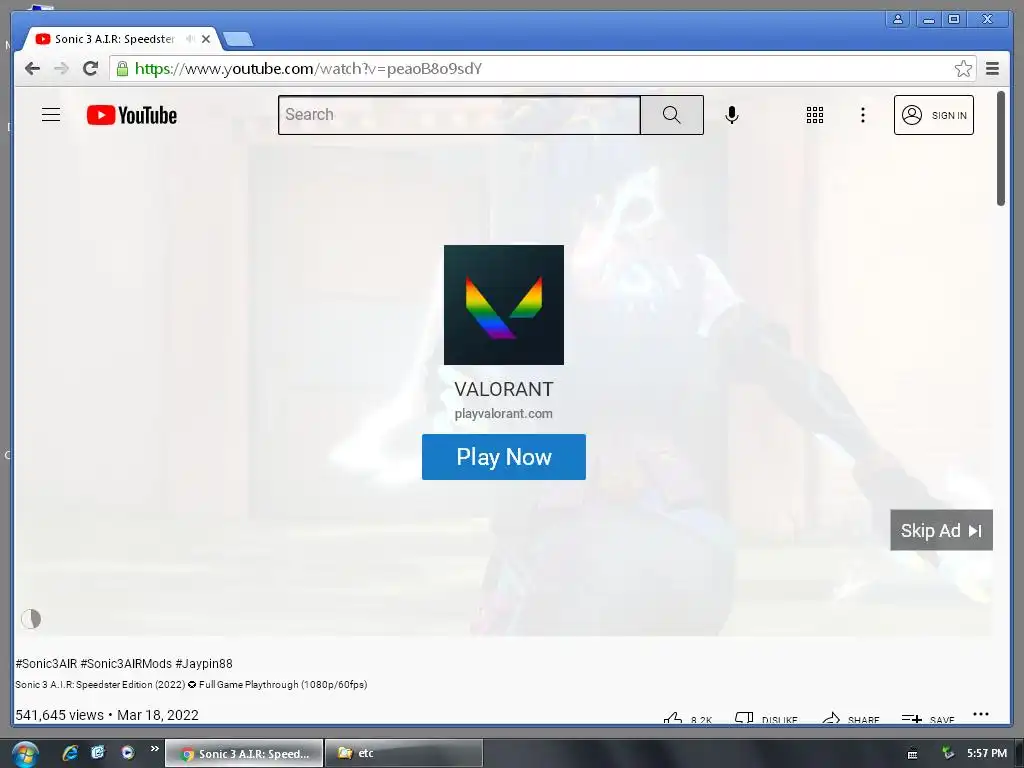This screenshot has width=1024, height=768.
Task: Search with voice microphone icon
Action: (731, 115)
